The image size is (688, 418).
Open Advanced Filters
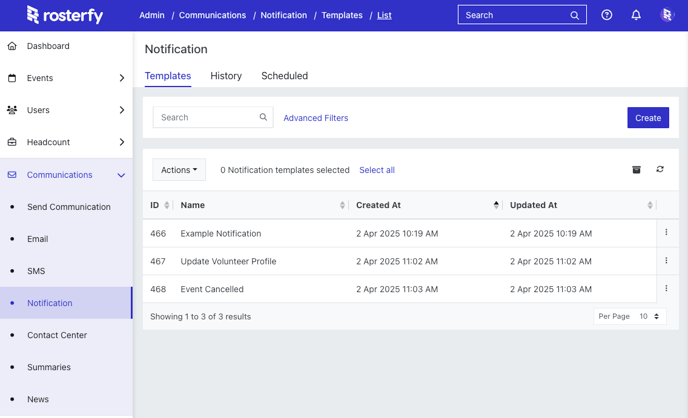315,118
